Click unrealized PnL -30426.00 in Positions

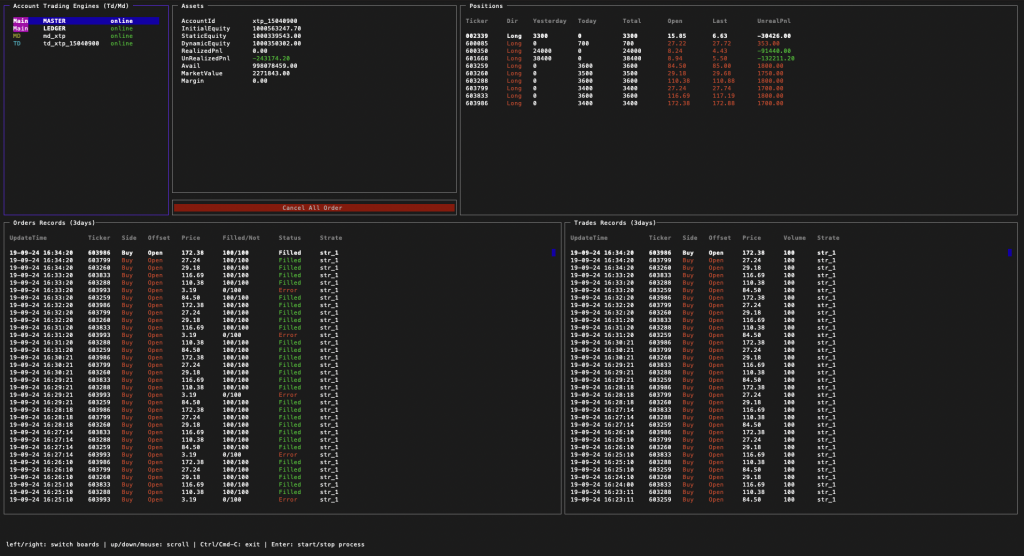774,36
